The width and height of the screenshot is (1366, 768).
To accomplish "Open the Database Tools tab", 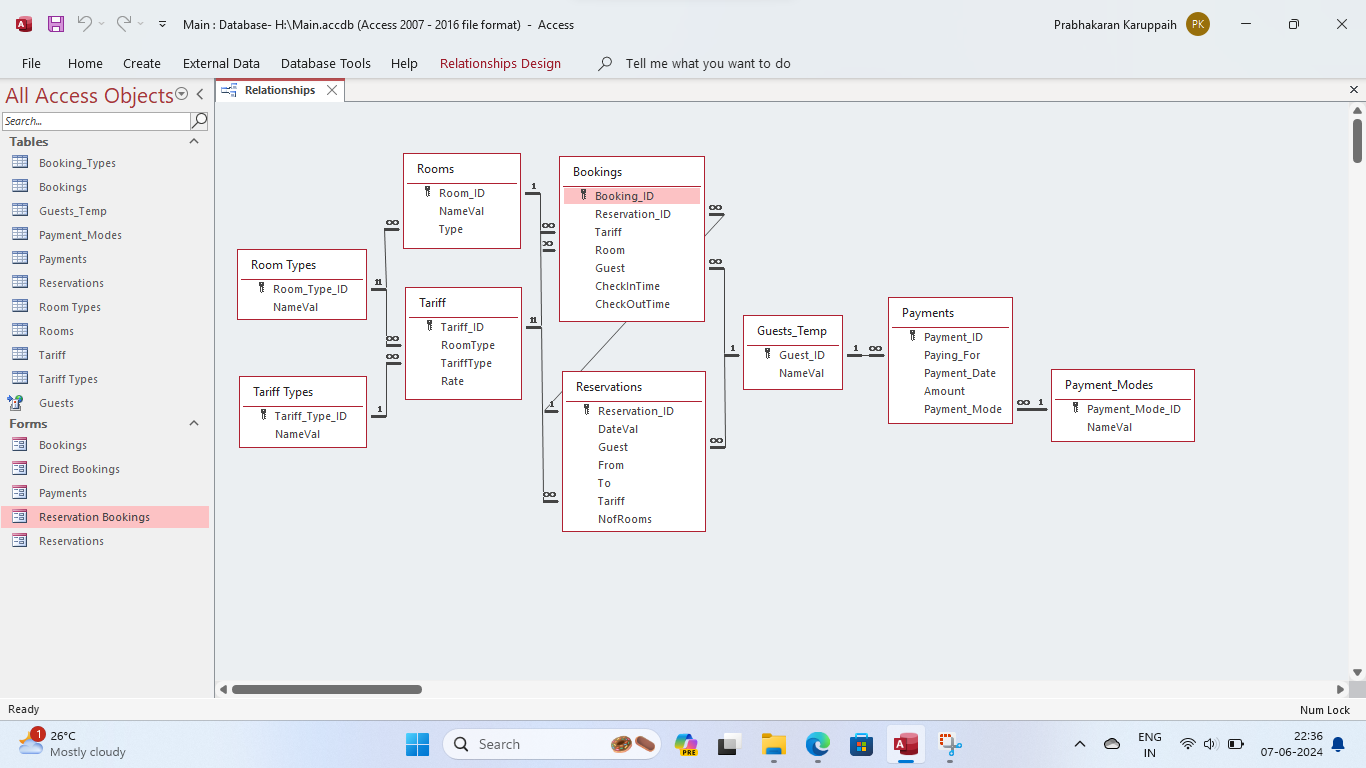I will click(x=326, y=63).
